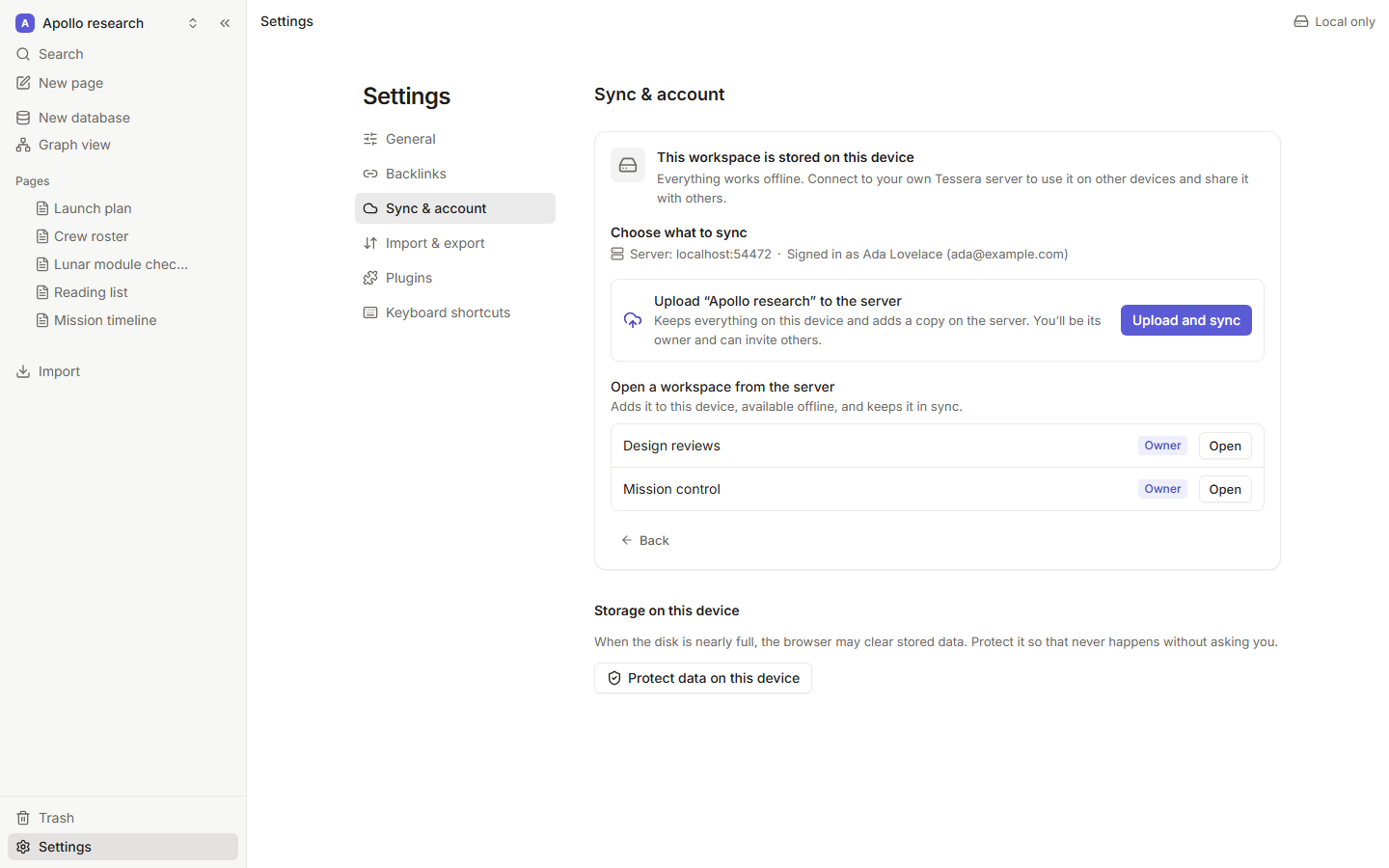Click the Pages section label
The image size is (1389, 868).
(x=33, y=181)
